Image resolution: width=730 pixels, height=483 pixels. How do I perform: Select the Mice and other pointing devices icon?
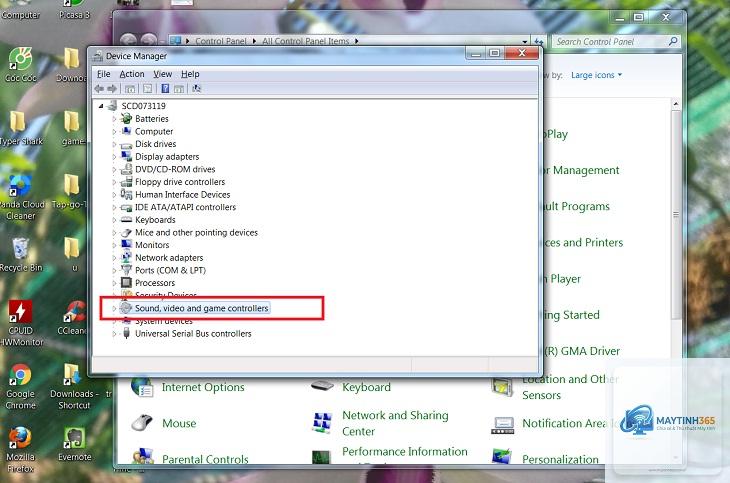point(126,232)
